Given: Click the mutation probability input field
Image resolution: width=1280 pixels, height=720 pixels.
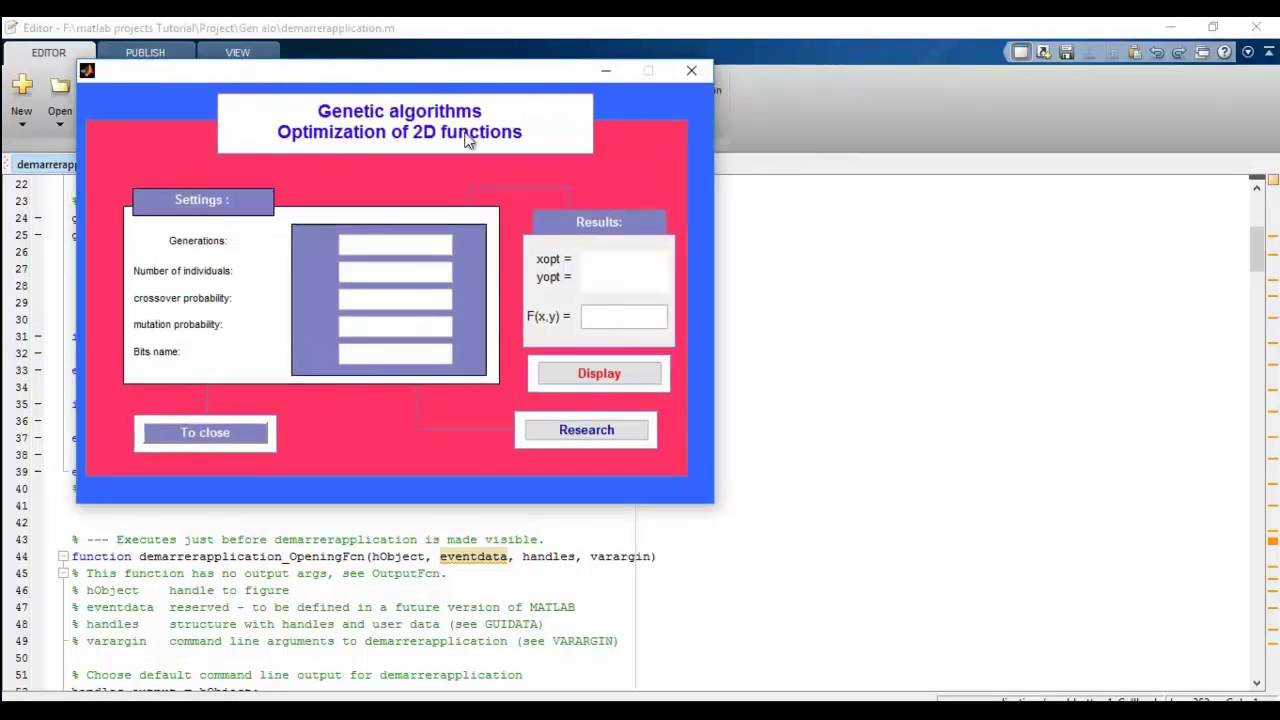Looking at the screenshot, I should (395, 326).
